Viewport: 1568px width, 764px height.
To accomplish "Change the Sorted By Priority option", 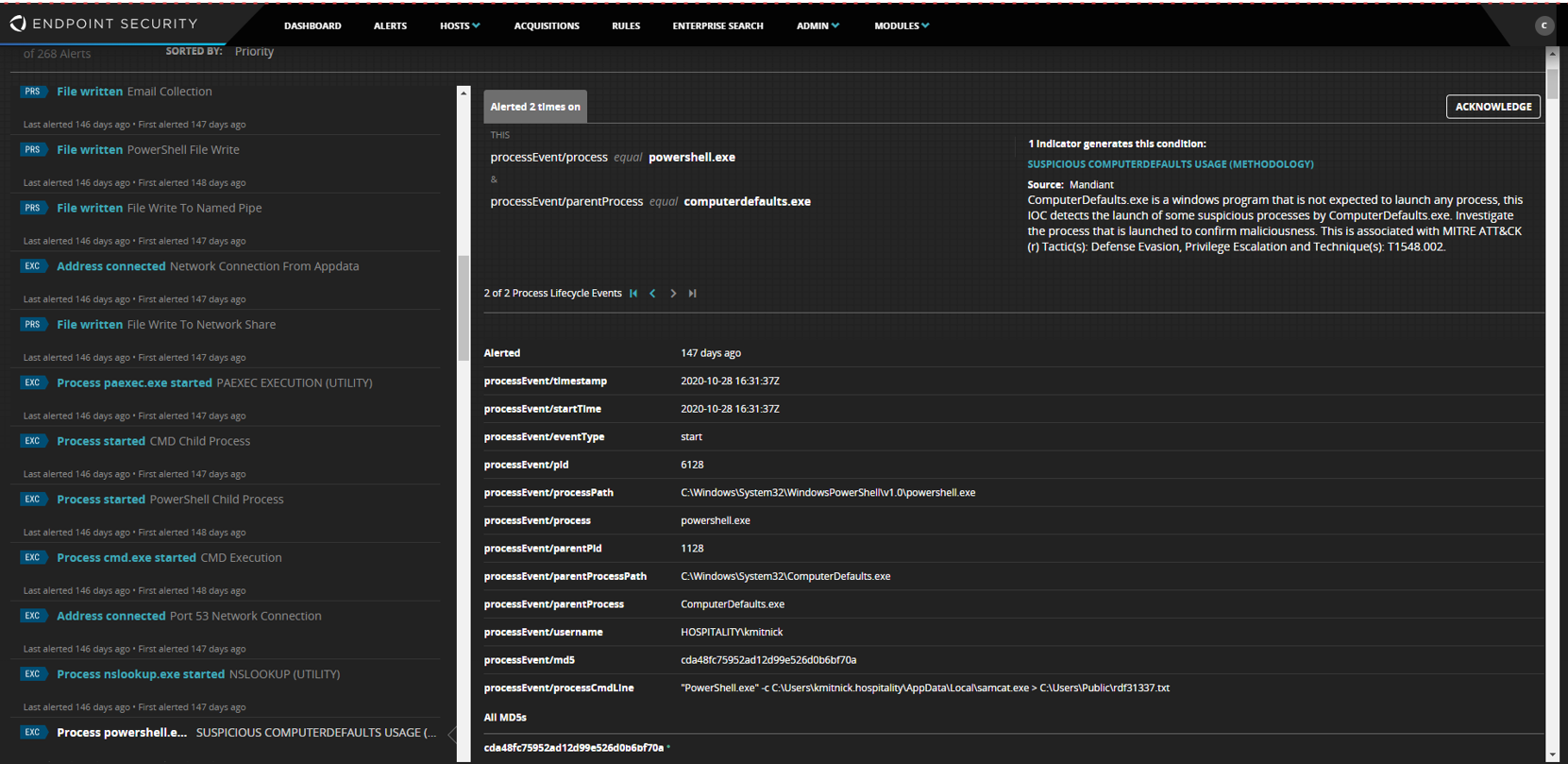I will (254, 52).
